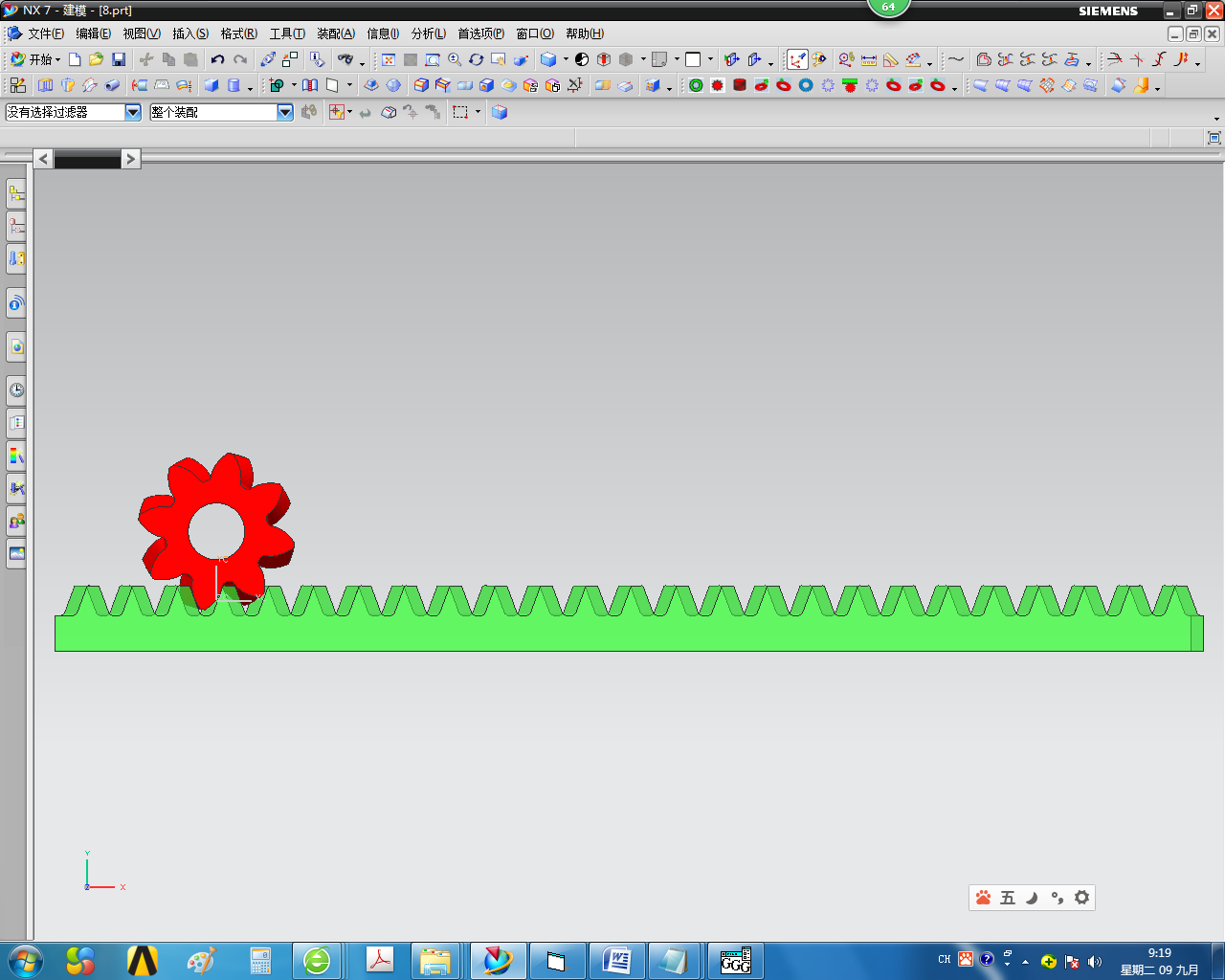Click the red burst gear icon

[x=718, y=85]
